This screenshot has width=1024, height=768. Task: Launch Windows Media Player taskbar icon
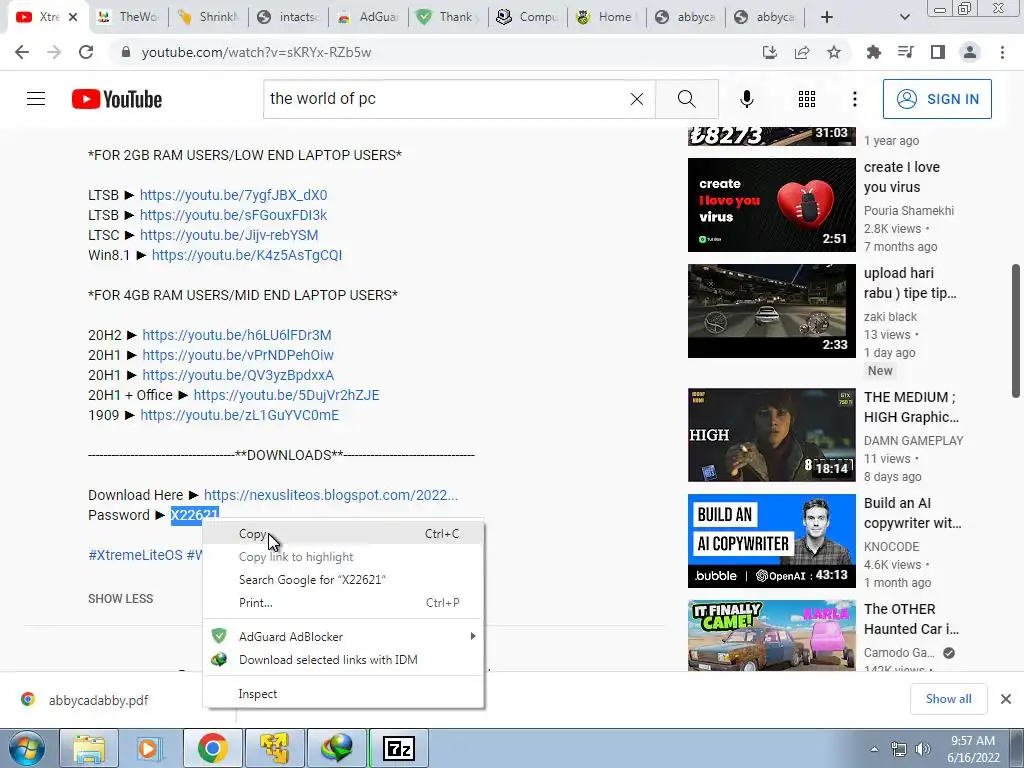[x=149, y=748]
